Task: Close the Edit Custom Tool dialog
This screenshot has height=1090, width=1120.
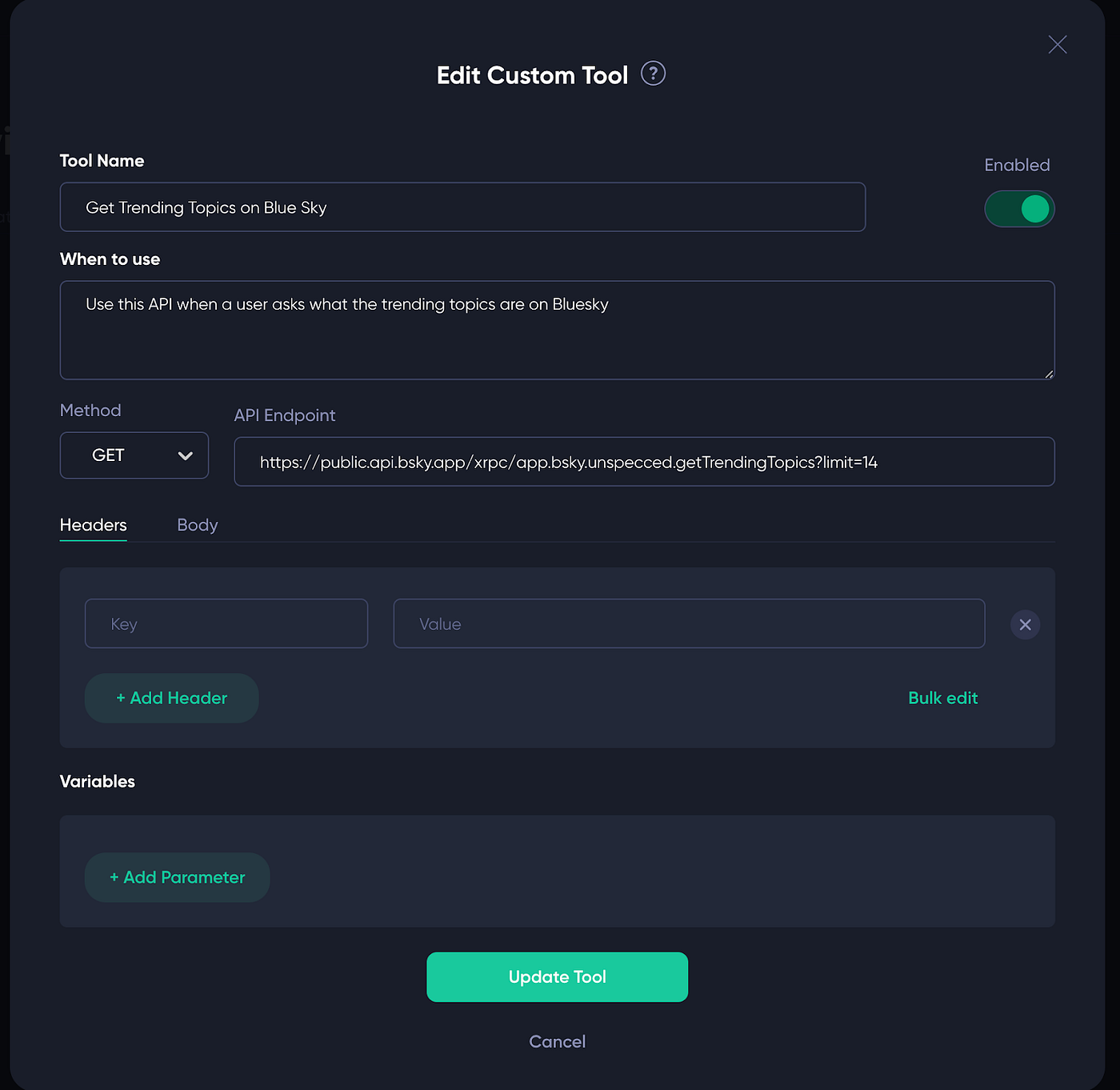Action: pos(1058,45)
